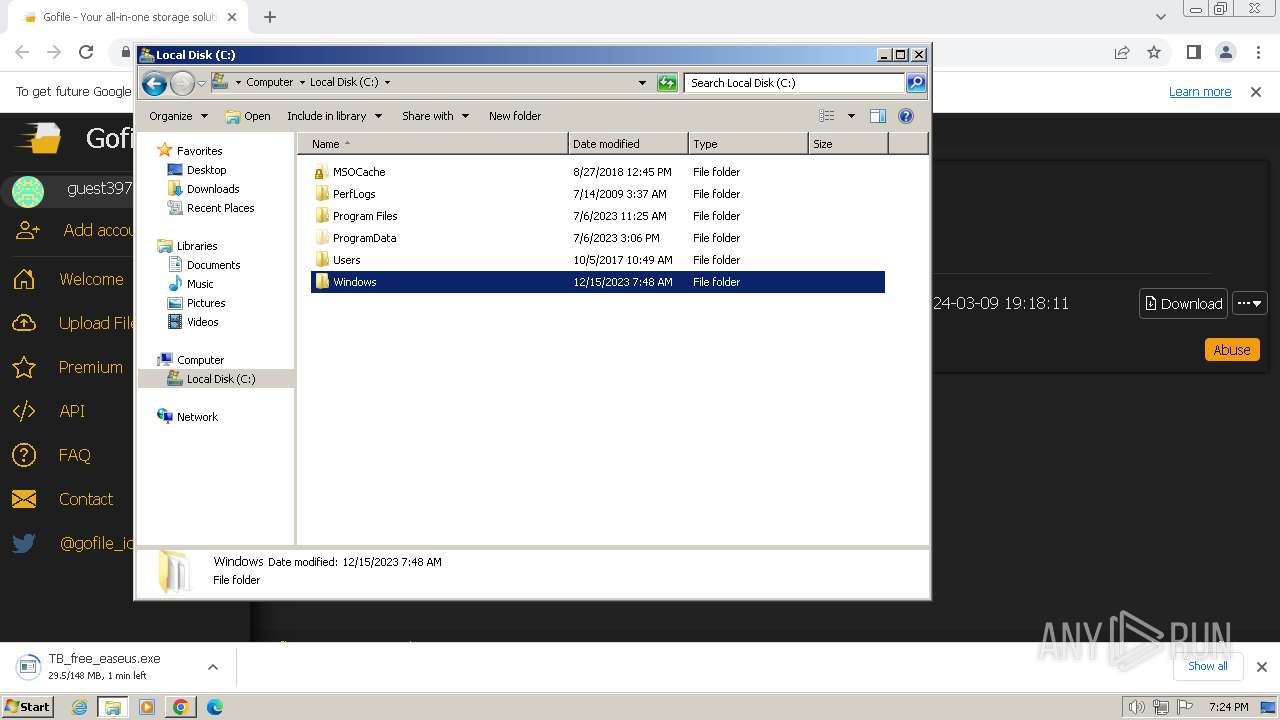Focus the Search Local Disk (C:) field
This screenshot has height=720, width=1280.
coord(794,83)
